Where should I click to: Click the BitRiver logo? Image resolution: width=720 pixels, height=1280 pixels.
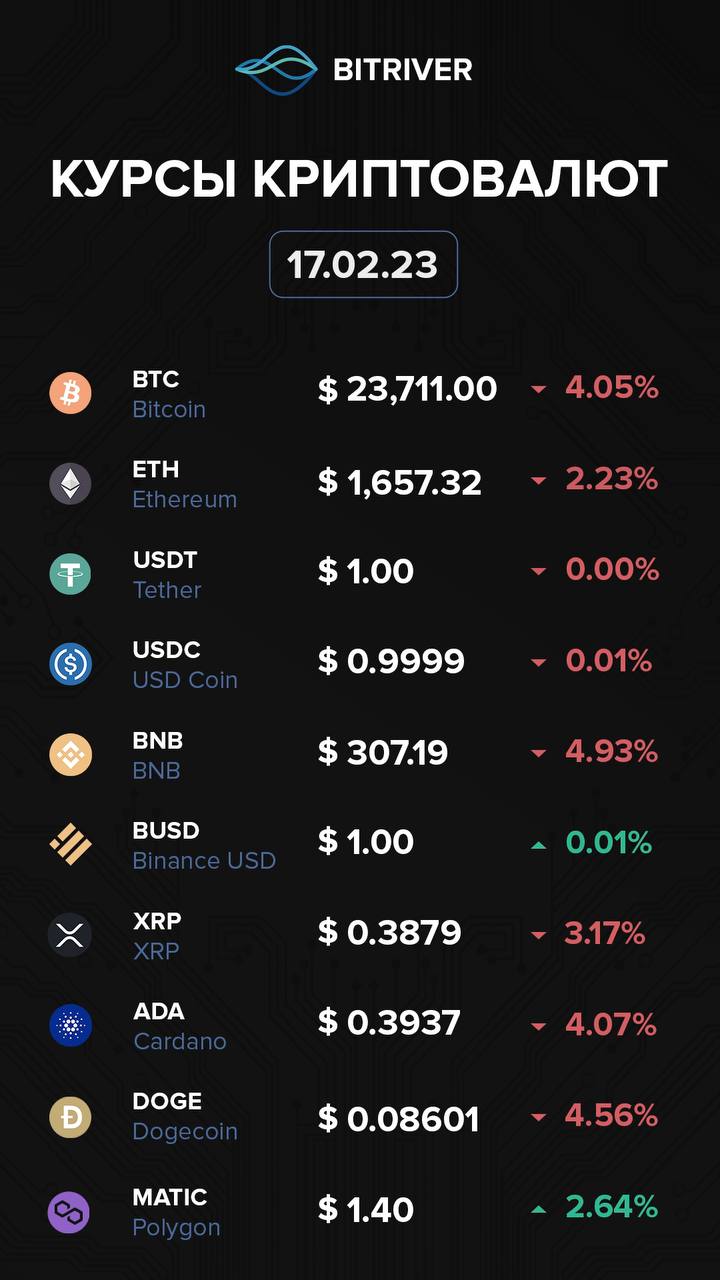click(354, 69)
